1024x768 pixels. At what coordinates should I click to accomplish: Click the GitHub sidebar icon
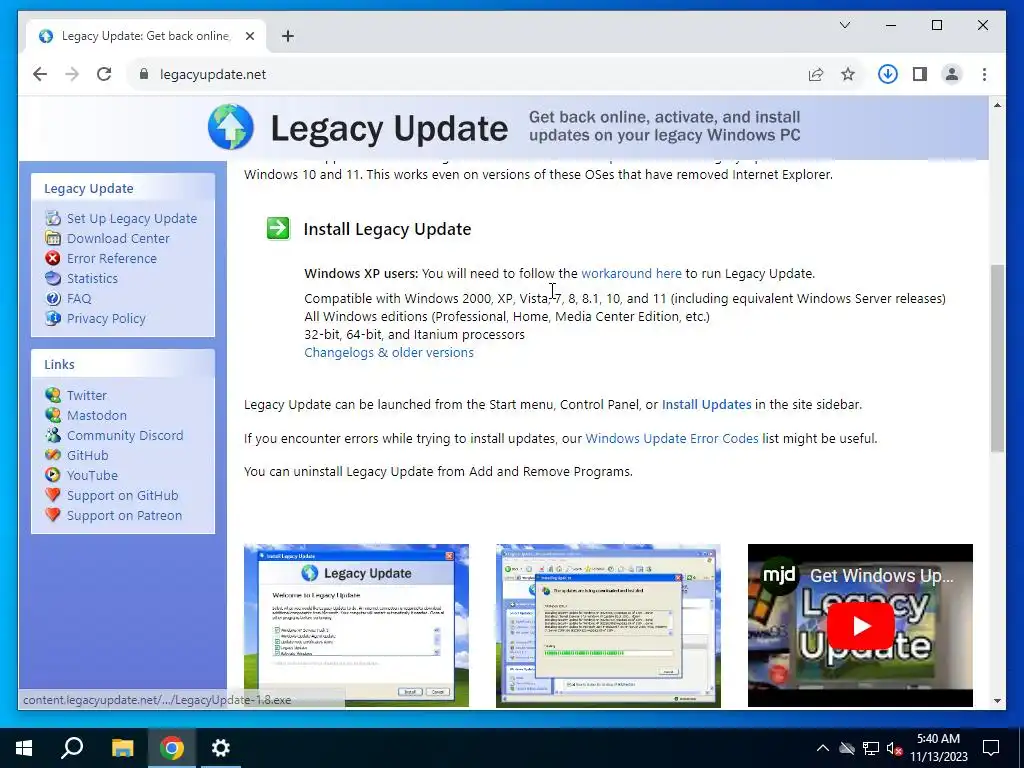(x=53, y=455)
